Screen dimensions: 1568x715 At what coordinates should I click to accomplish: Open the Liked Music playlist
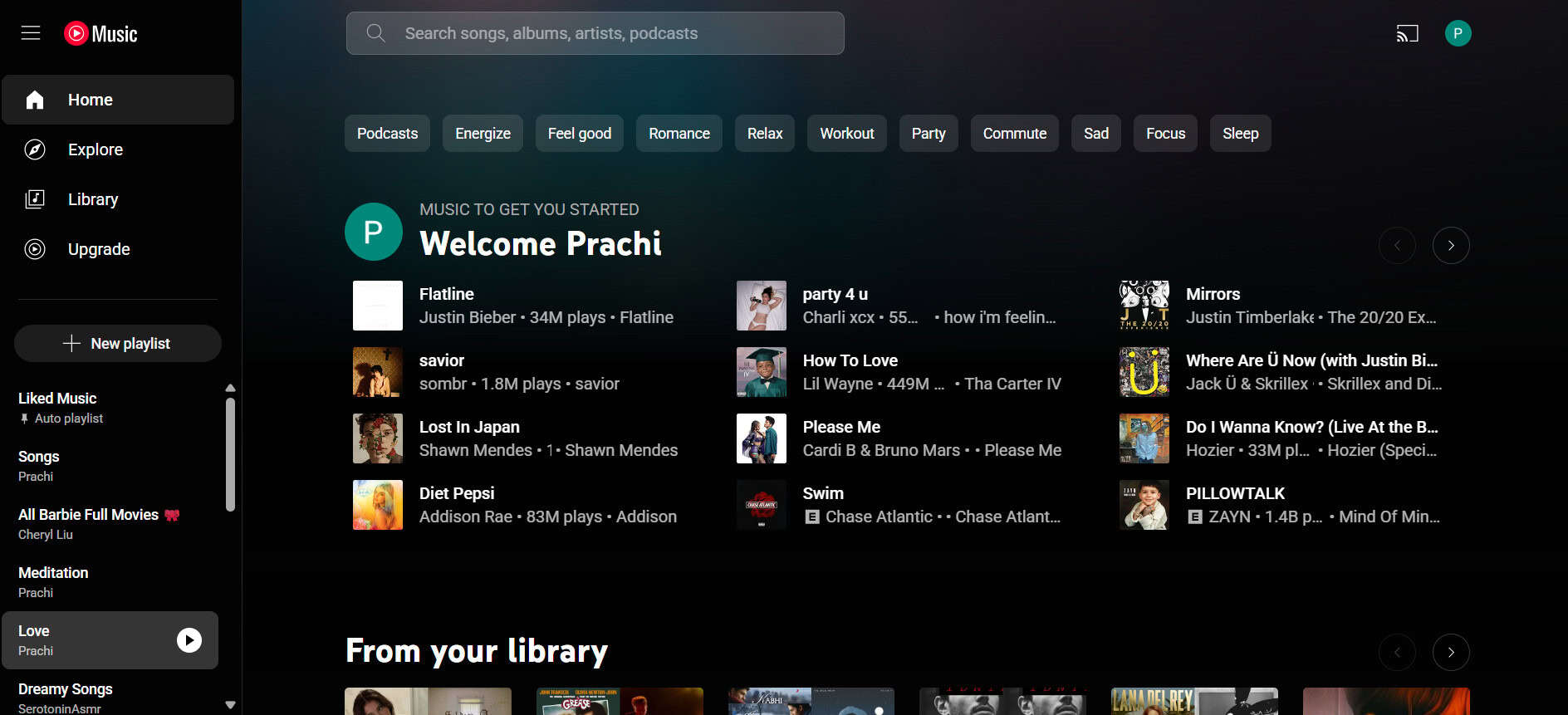click(58, 399)
